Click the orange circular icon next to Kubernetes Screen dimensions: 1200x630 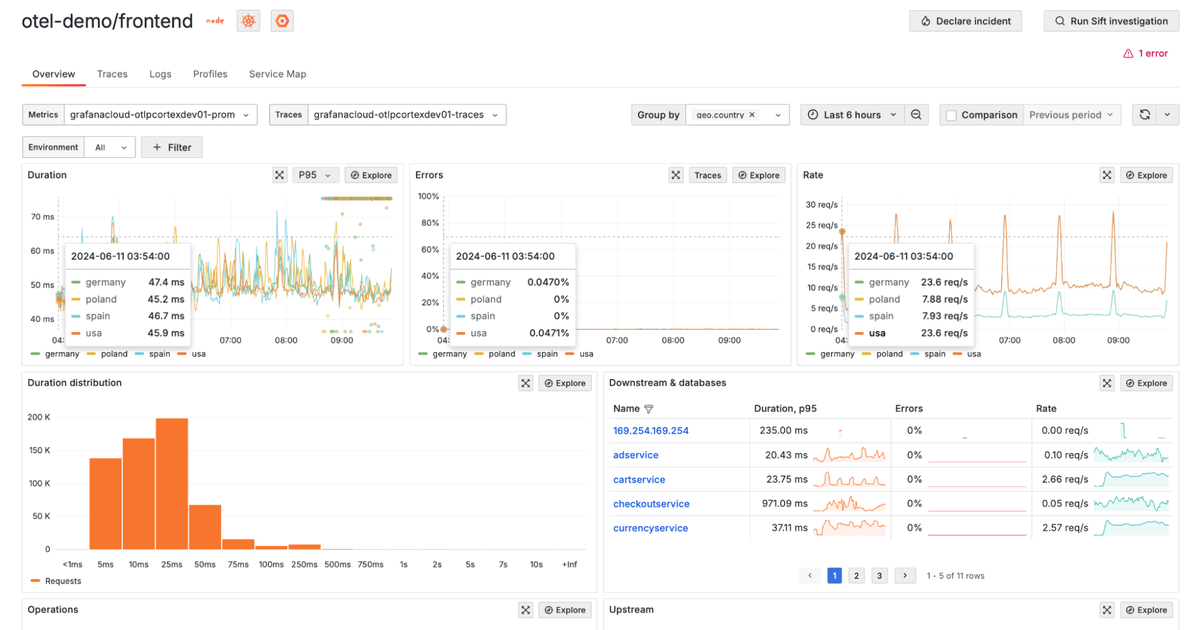tap(282, 21)
